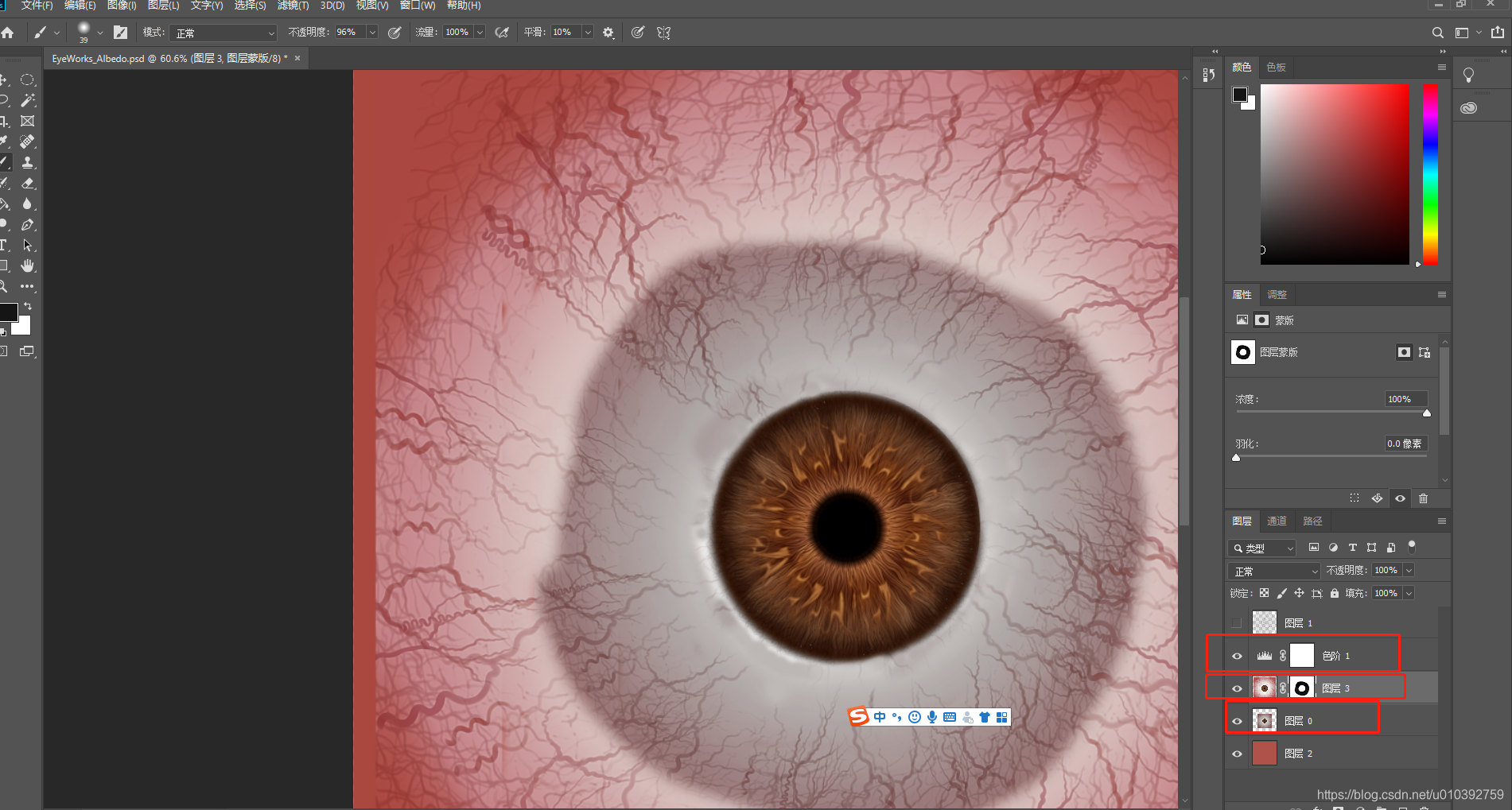Lock all attributes of the layer

1335,593
